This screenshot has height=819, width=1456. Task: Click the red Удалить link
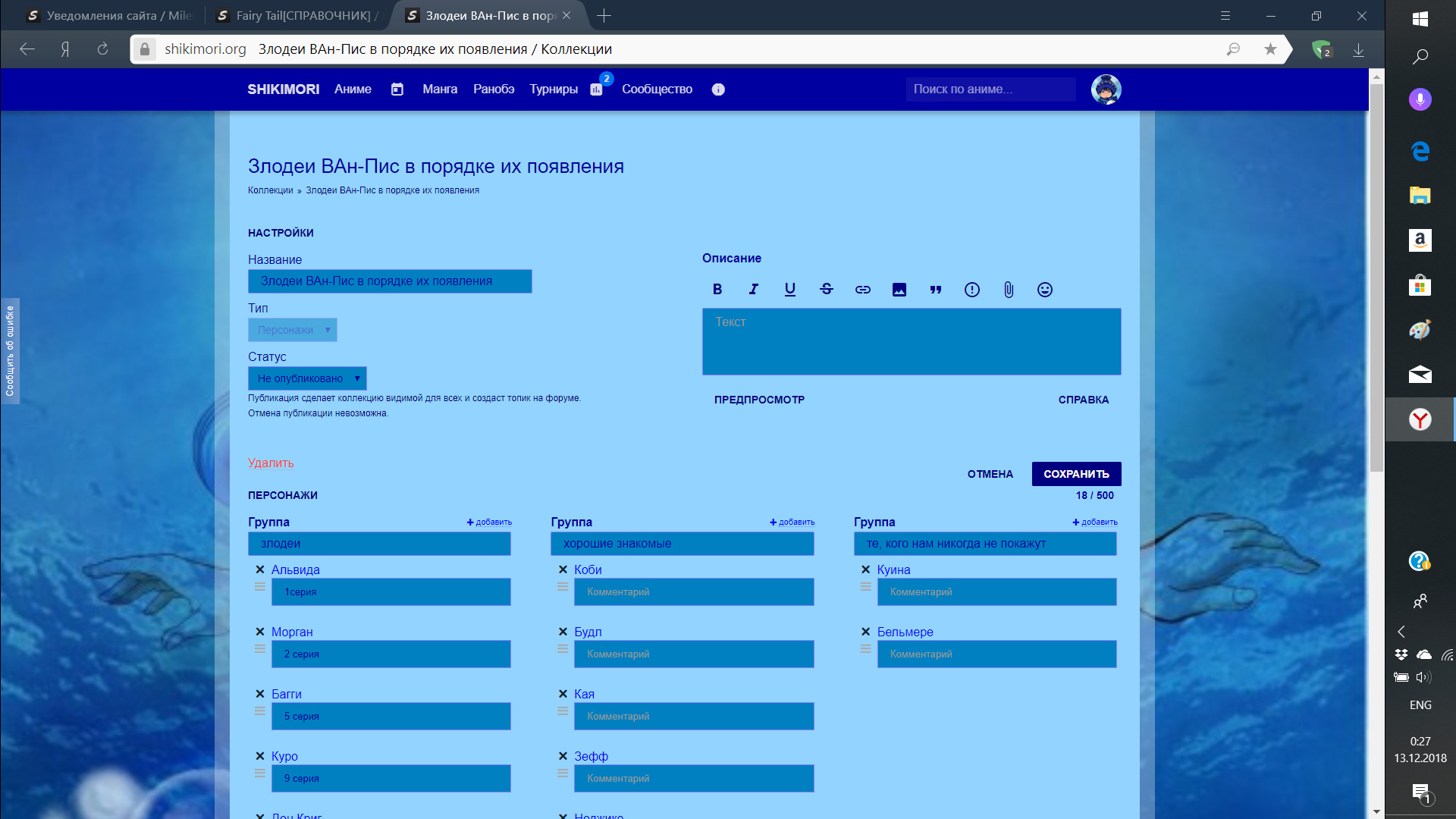[271, 463]
